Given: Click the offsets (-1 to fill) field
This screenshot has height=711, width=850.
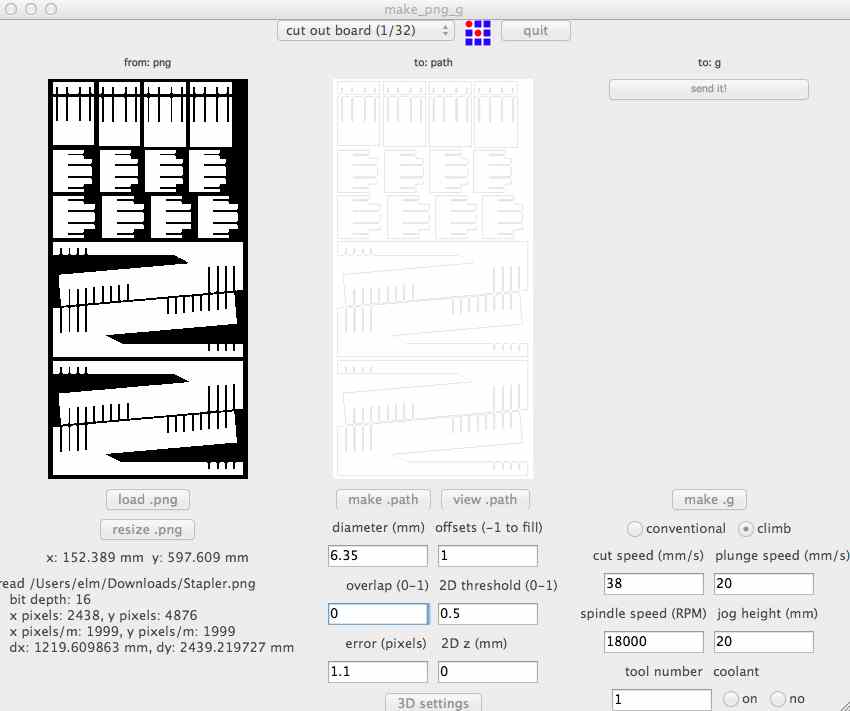Looking at the screenshot, I should click(x=488, y=556).
